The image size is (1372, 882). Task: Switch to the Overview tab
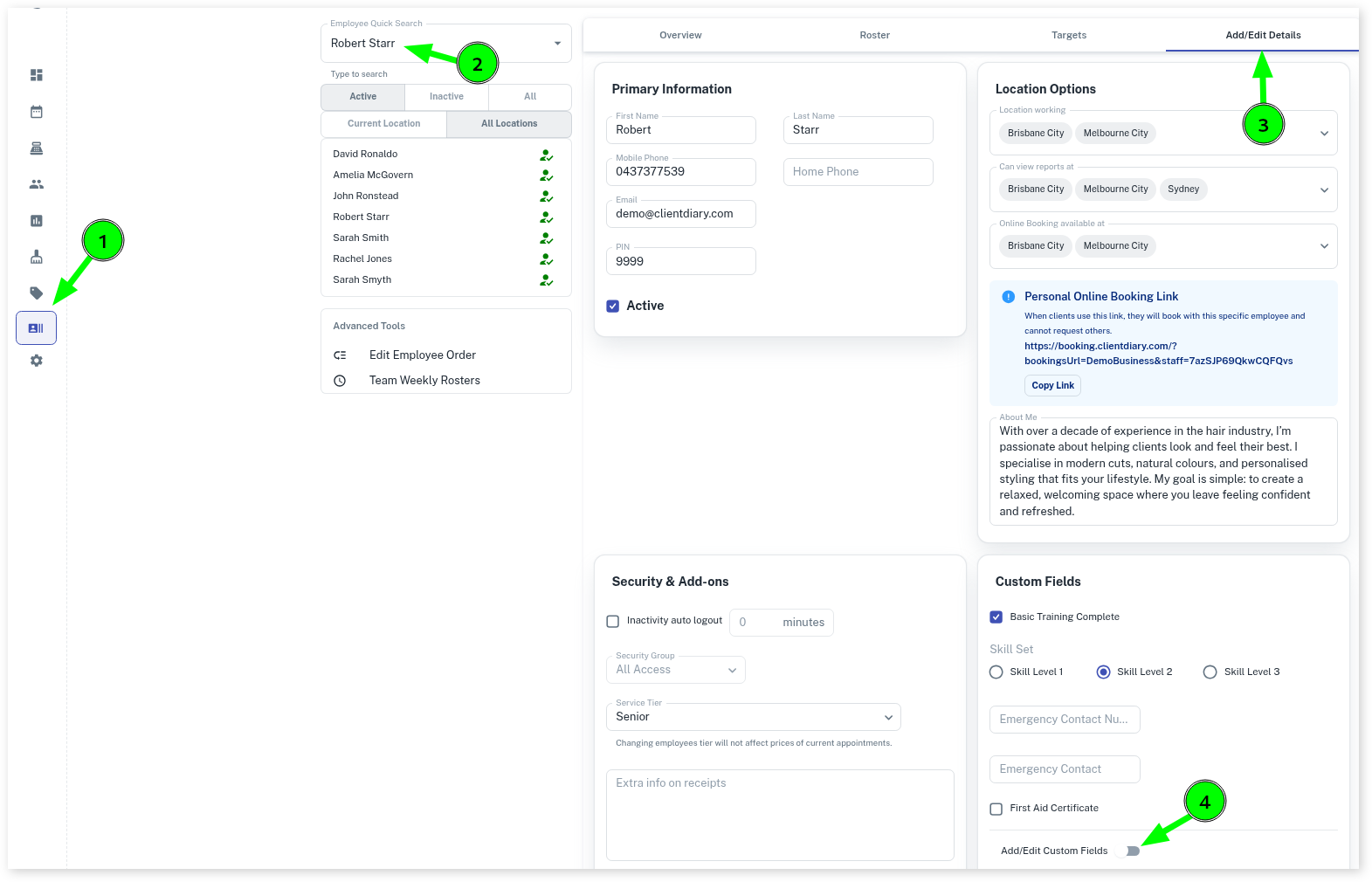click(680, 35)
